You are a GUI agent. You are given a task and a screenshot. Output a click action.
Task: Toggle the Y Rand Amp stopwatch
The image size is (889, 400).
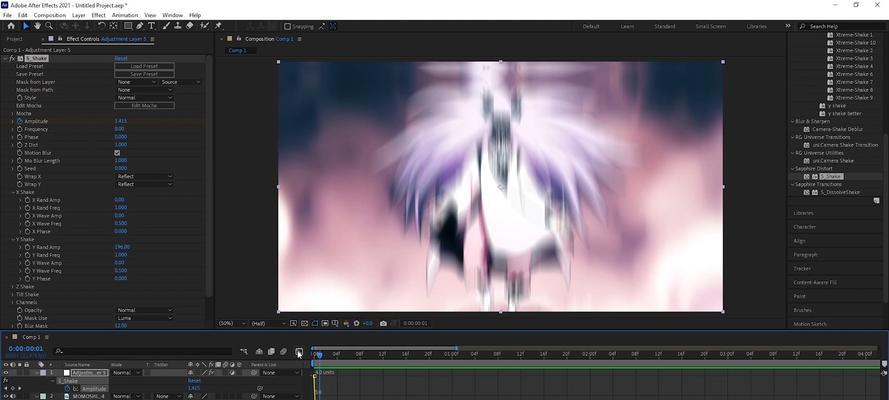pyautogui.click(x=27, y=247)
